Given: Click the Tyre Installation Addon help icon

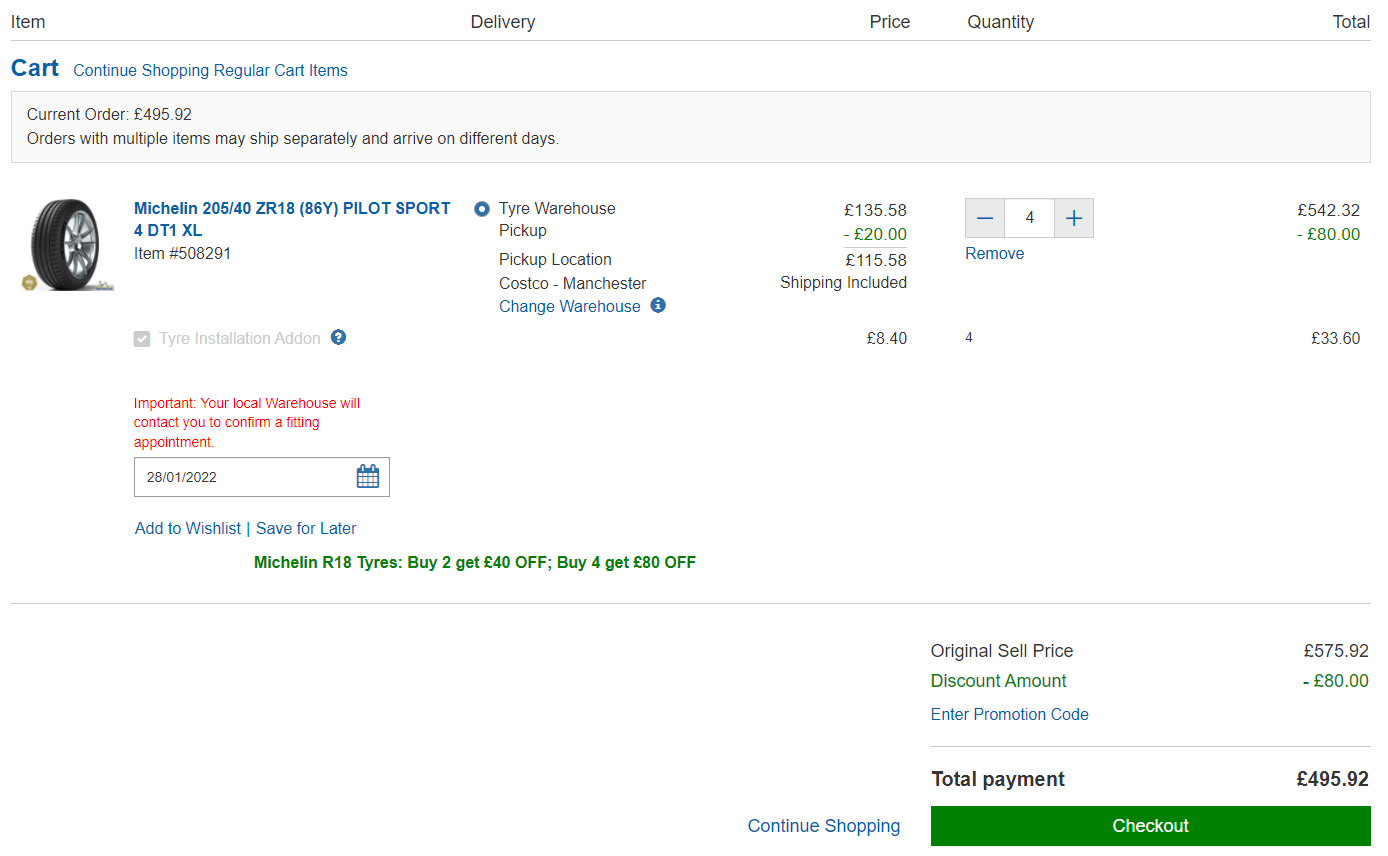Looking at the screenshot, I should pyautogui.click(x=339, y=337).
